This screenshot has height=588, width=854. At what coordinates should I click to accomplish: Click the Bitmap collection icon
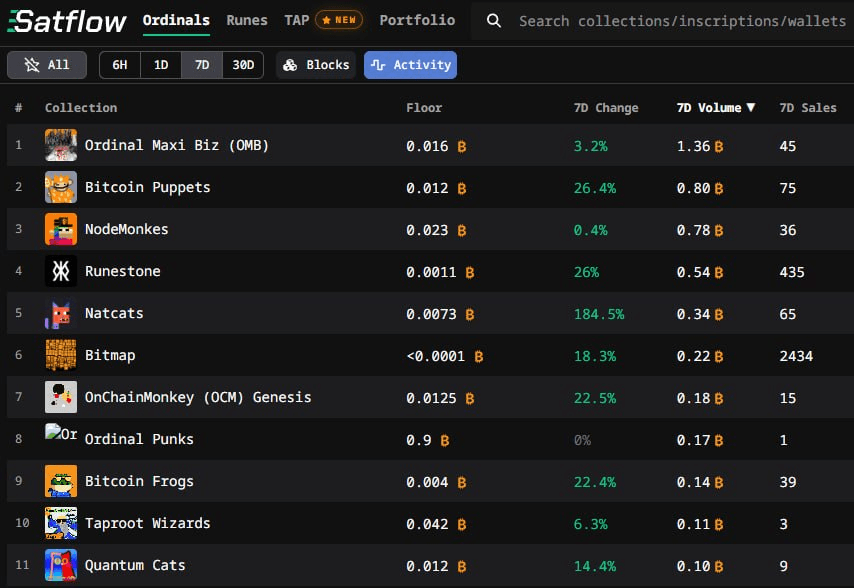click(61, 356)
